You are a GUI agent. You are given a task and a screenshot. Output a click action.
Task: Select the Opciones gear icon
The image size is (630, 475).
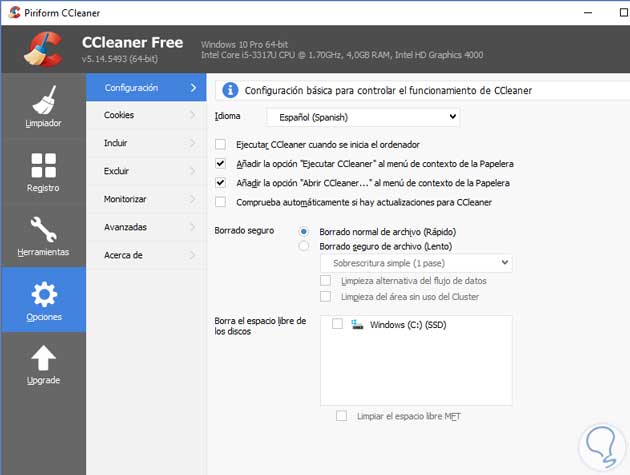click(44, 294)
